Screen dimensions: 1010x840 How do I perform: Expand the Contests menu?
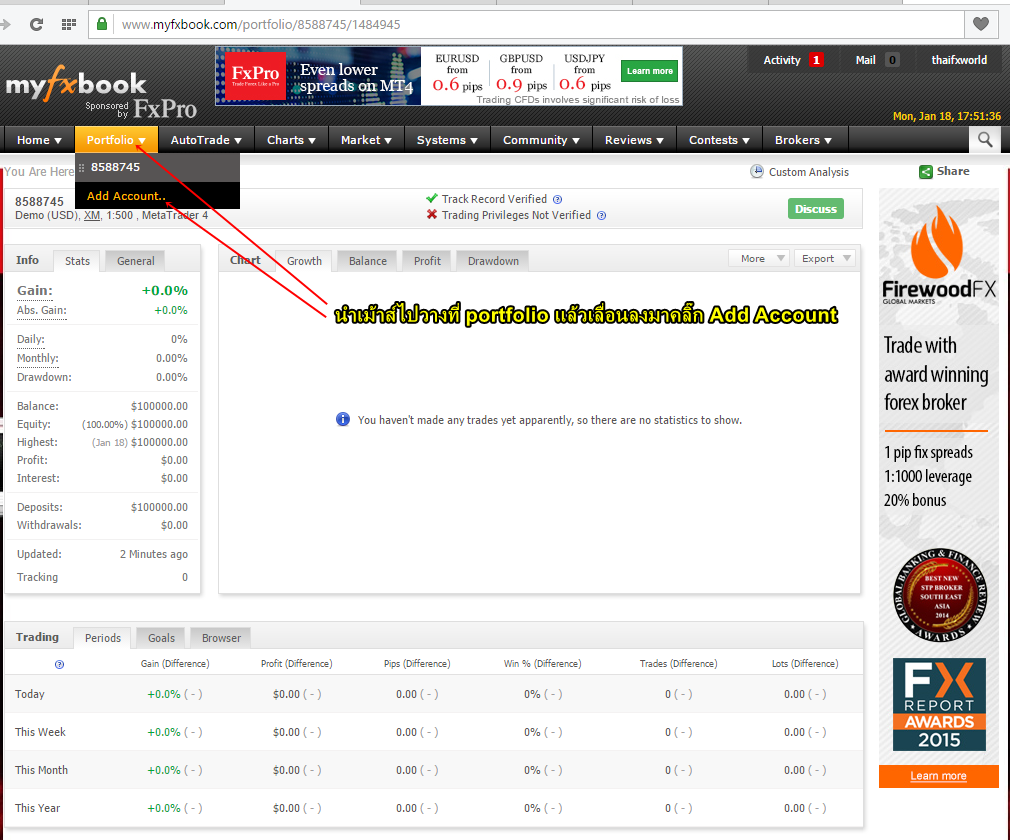tap(719, 140)
